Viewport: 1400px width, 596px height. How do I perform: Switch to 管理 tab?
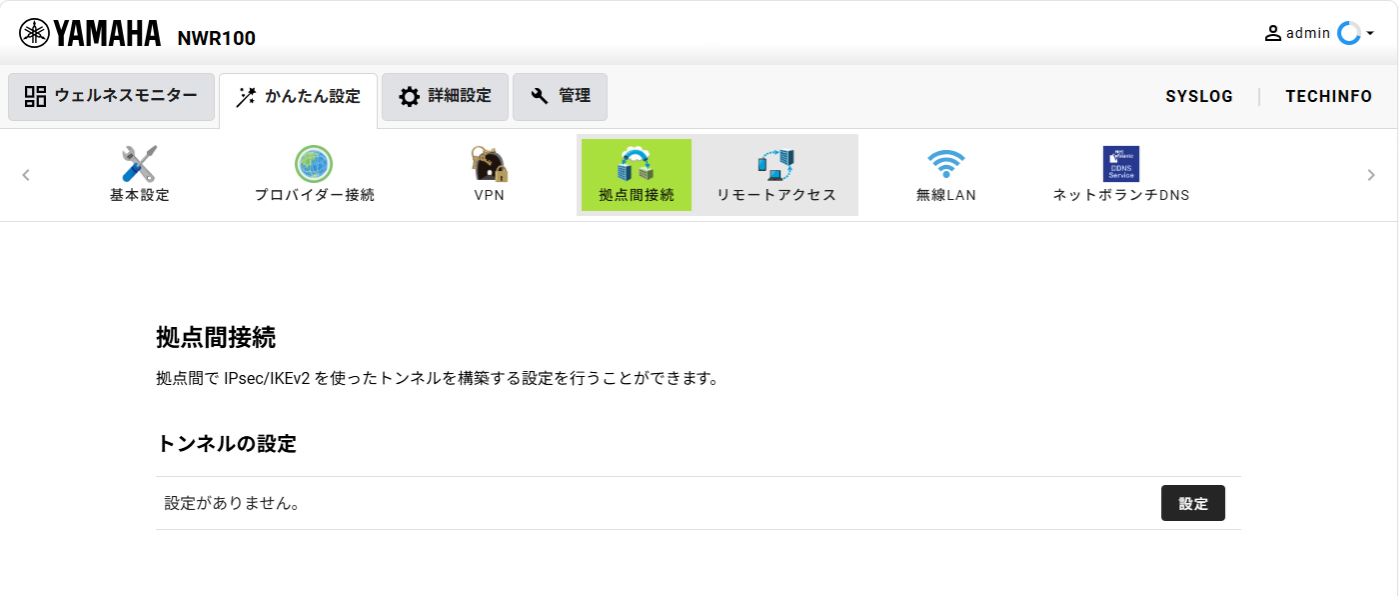click(x=560, y=97)
